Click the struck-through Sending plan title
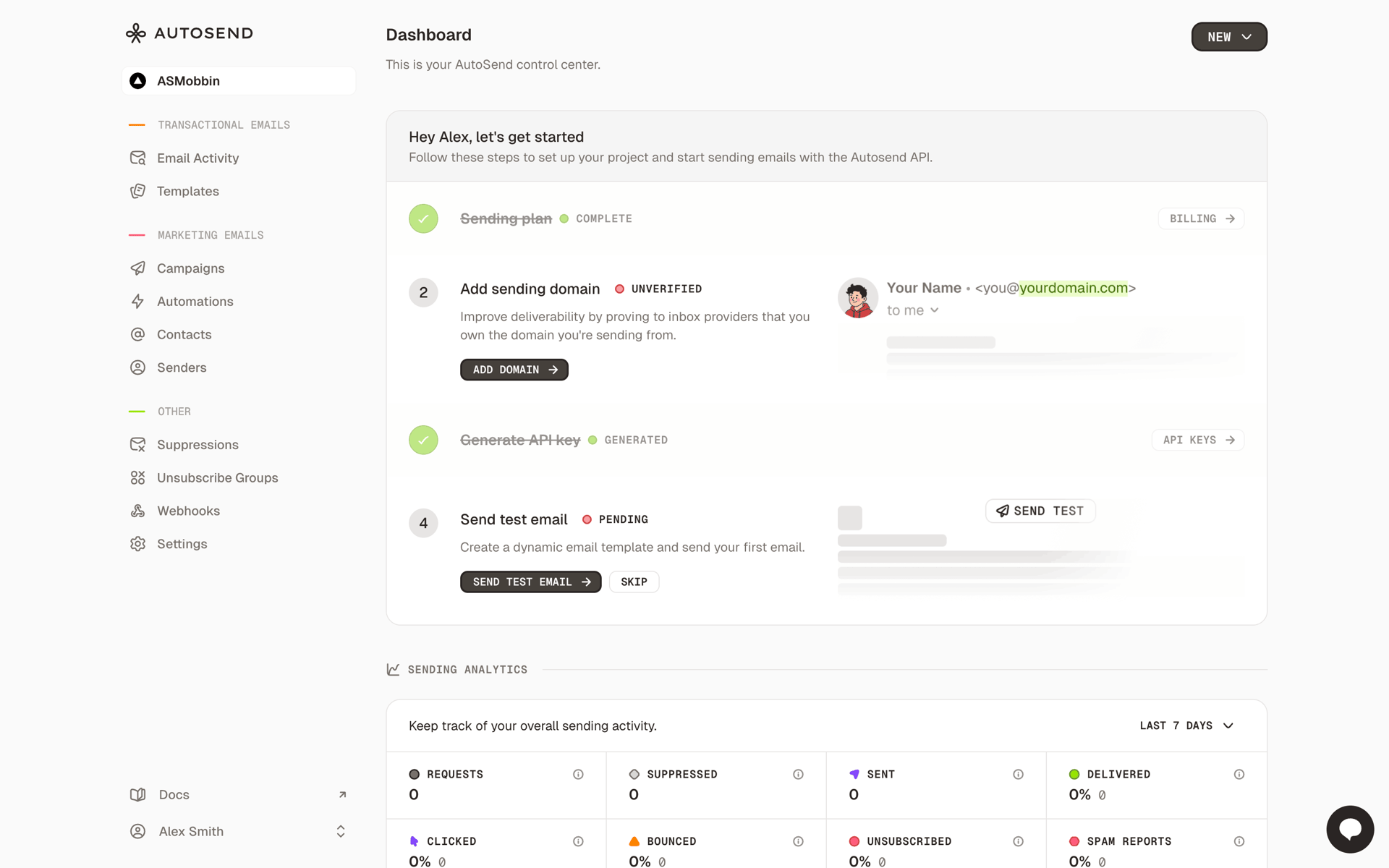This screenshot has height=868, width=1389. pyautogui.click(x=506, y=218)
